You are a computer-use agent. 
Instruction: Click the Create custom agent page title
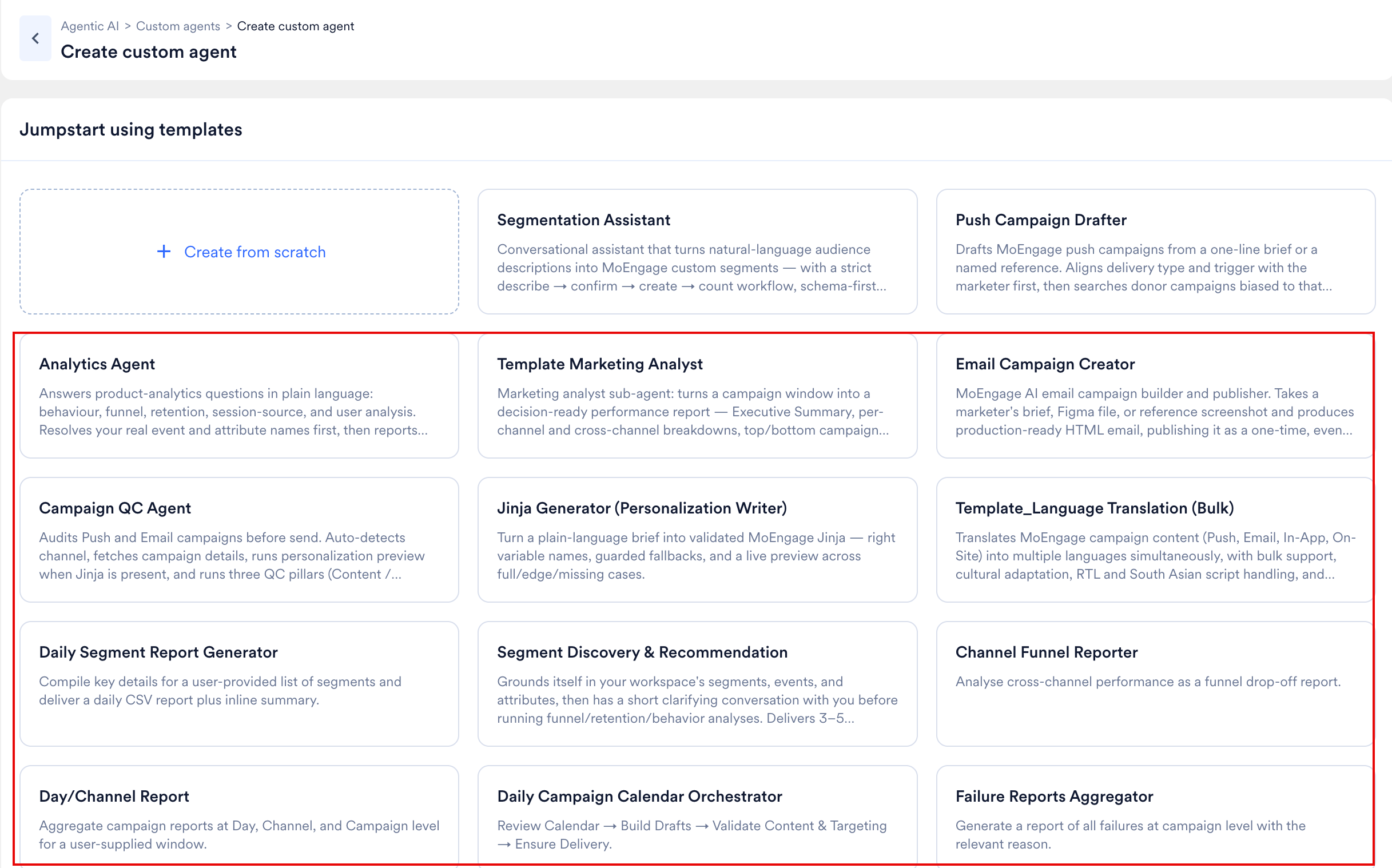pyautogui.click(x=149, y=51)
